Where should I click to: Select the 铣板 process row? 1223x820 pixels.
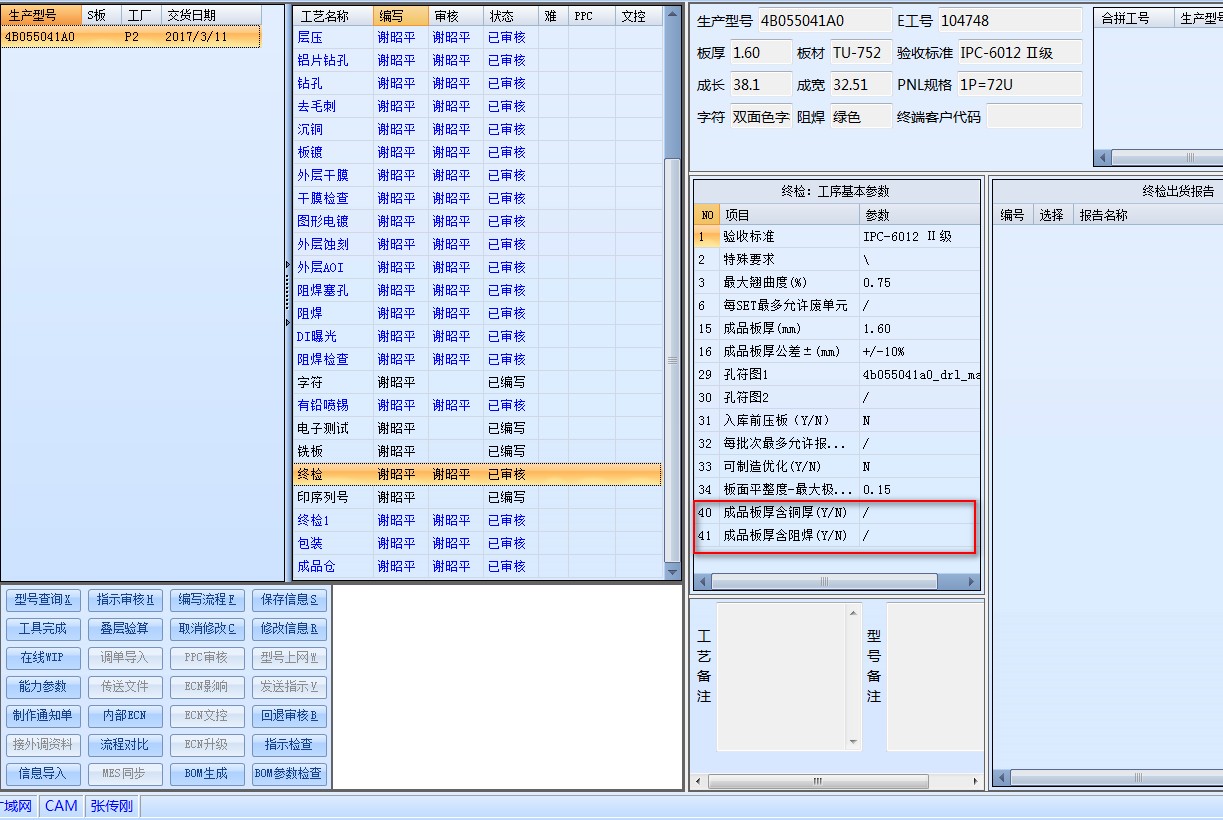pyautogui.click(x=478, y=451)
